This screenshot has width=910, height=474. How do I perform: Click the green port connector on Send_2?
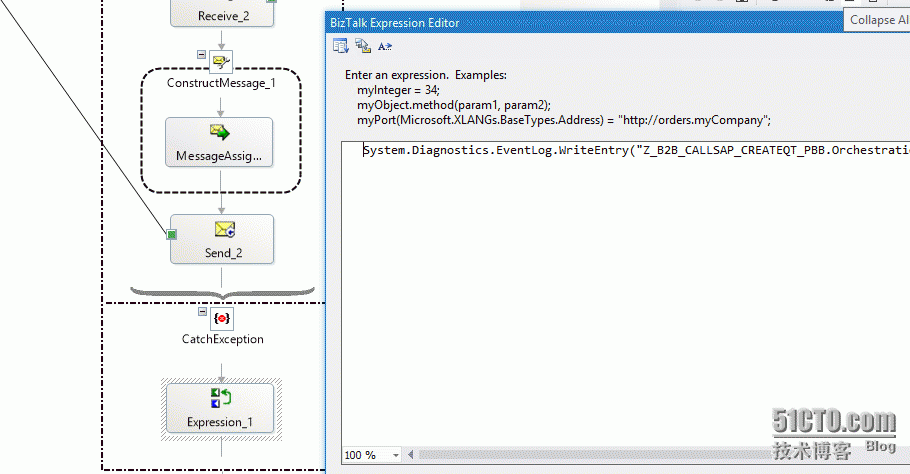(171, 234)
